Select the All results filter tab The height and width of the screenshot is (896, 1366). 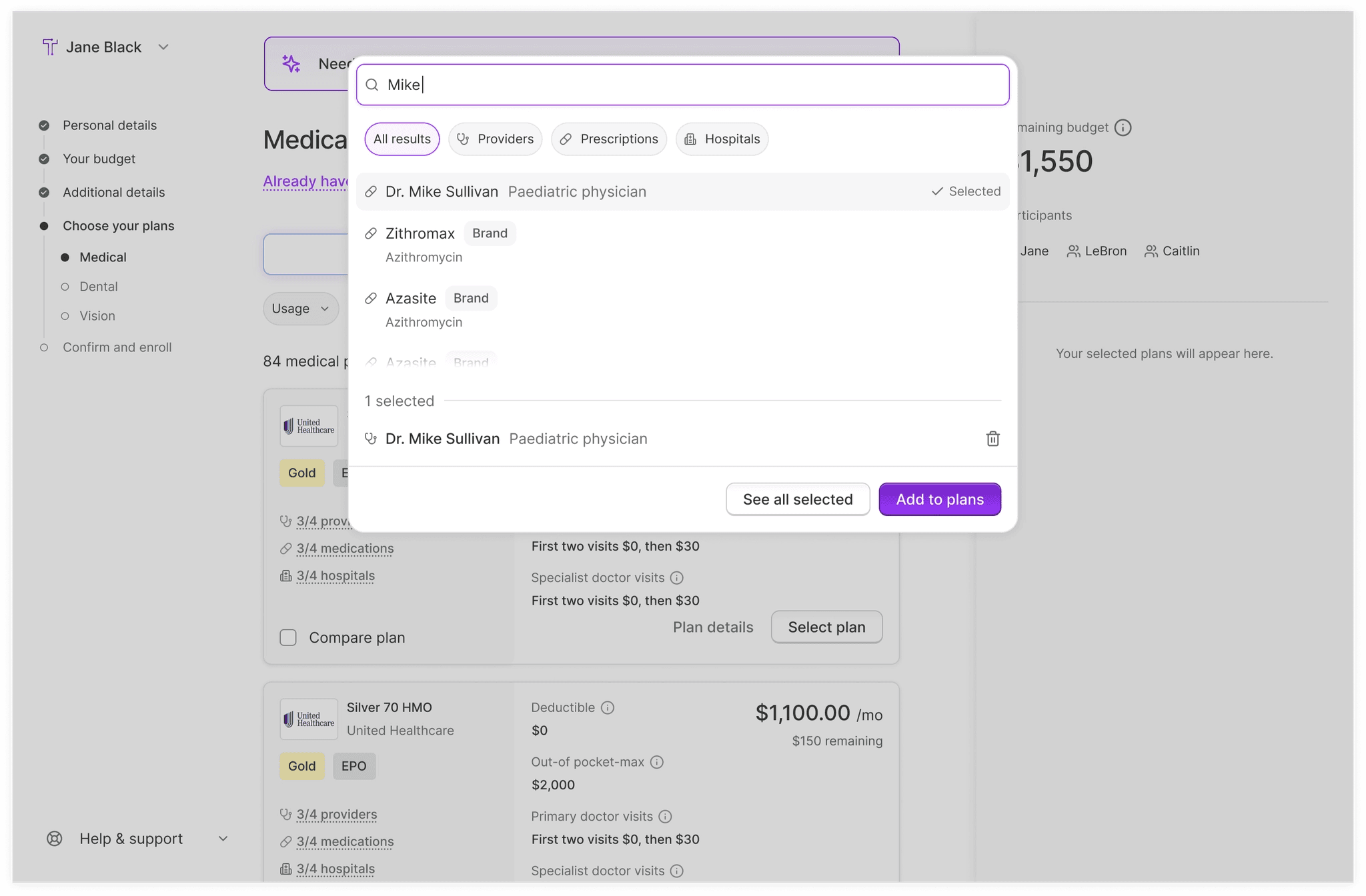(x=402, y=139)
